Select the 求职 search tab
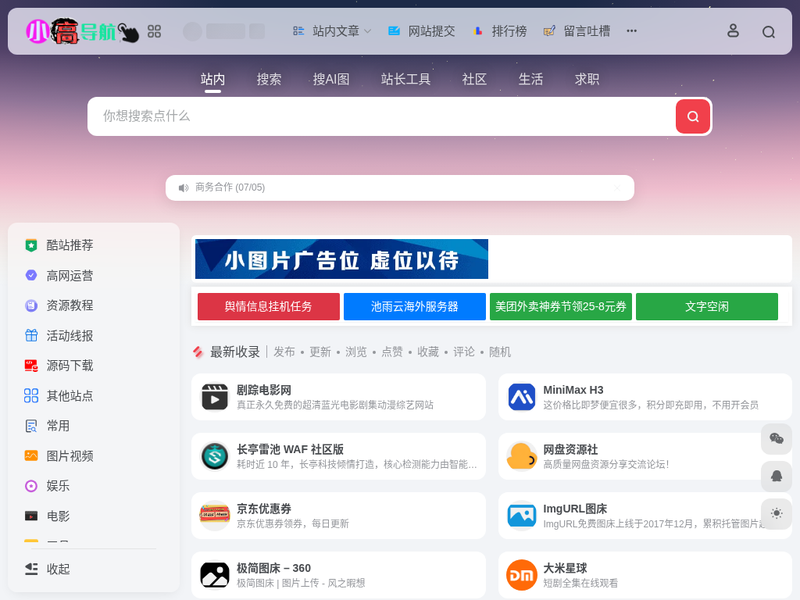Viewport: 800px width, 600px height. [x=587, y=79]
